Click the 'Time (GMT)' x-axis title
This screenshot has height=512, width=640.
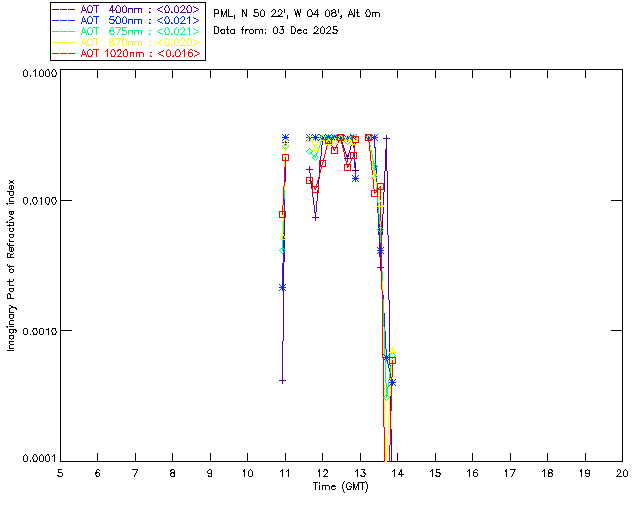(x=341, y=487)
